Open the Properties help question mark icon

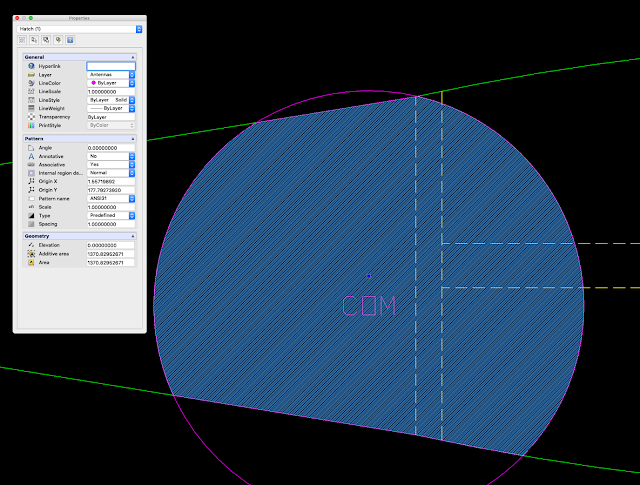(70, 40)
